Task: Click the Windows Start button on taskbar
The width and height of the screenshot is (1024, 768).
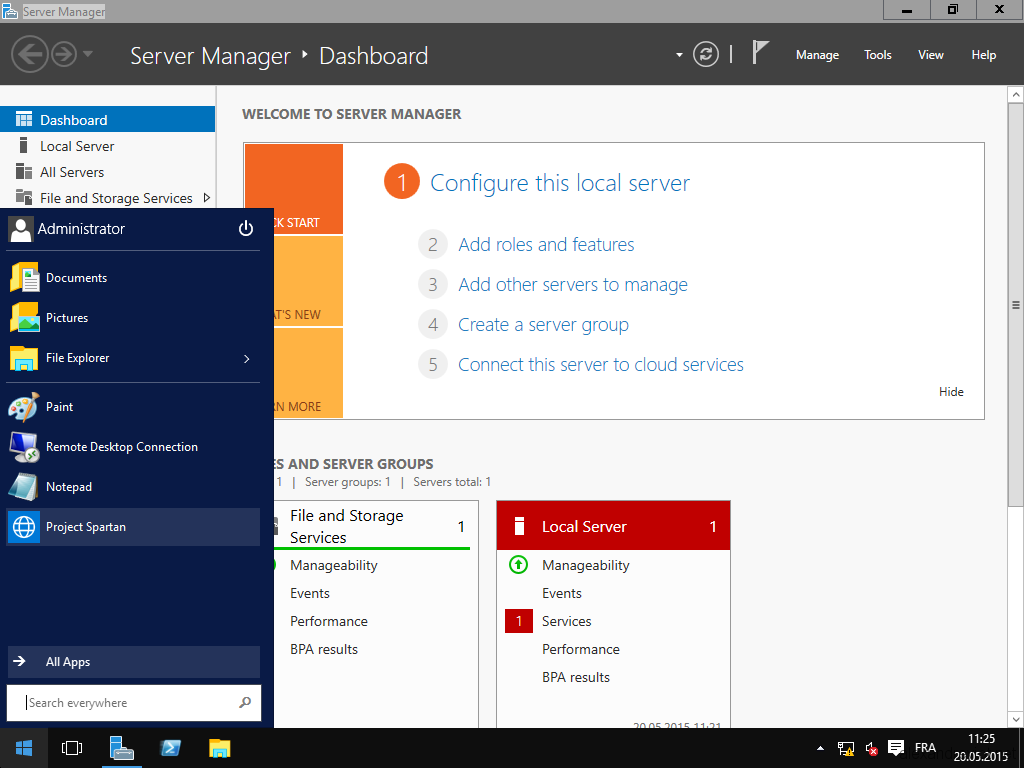Action: click(x=24, y=748)
